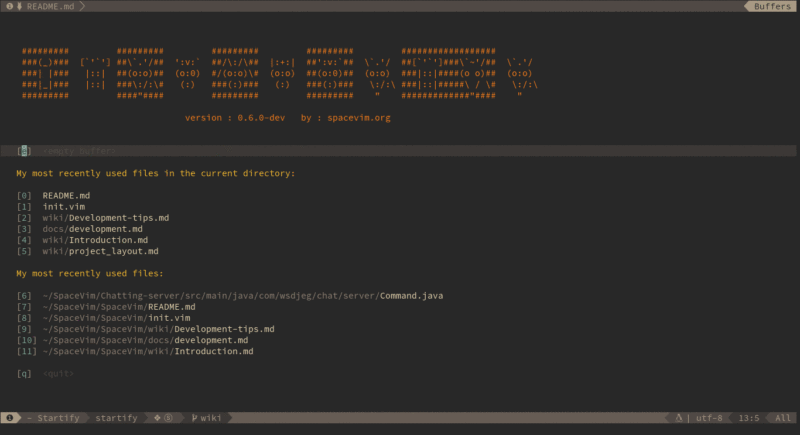Image resolution: width=800 pixels, height=435 pixels.
Task: Click the window number icon in statusline
Action: (9, 418)
